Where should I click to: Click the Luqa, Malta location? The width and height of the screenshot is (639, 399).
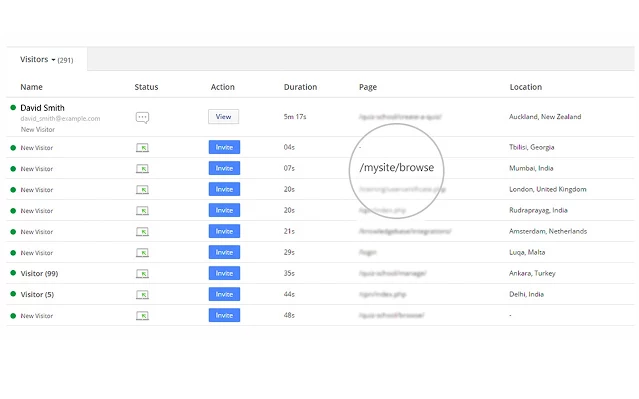click(527, 252)
